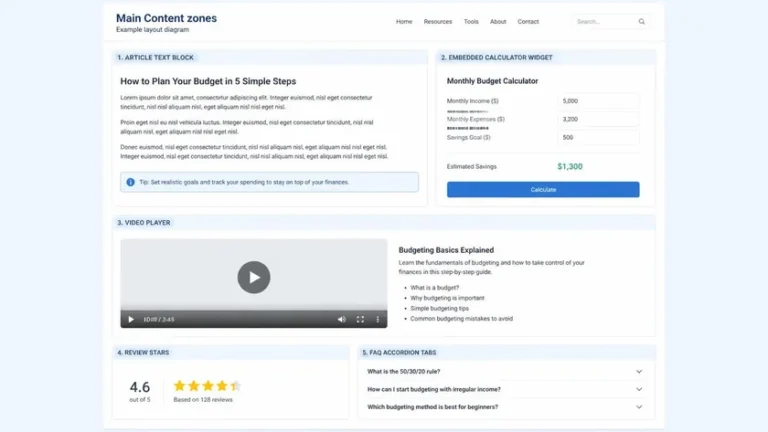Click the '$1,300' estimated savings value
768x432 pixels.
(570, 167)
